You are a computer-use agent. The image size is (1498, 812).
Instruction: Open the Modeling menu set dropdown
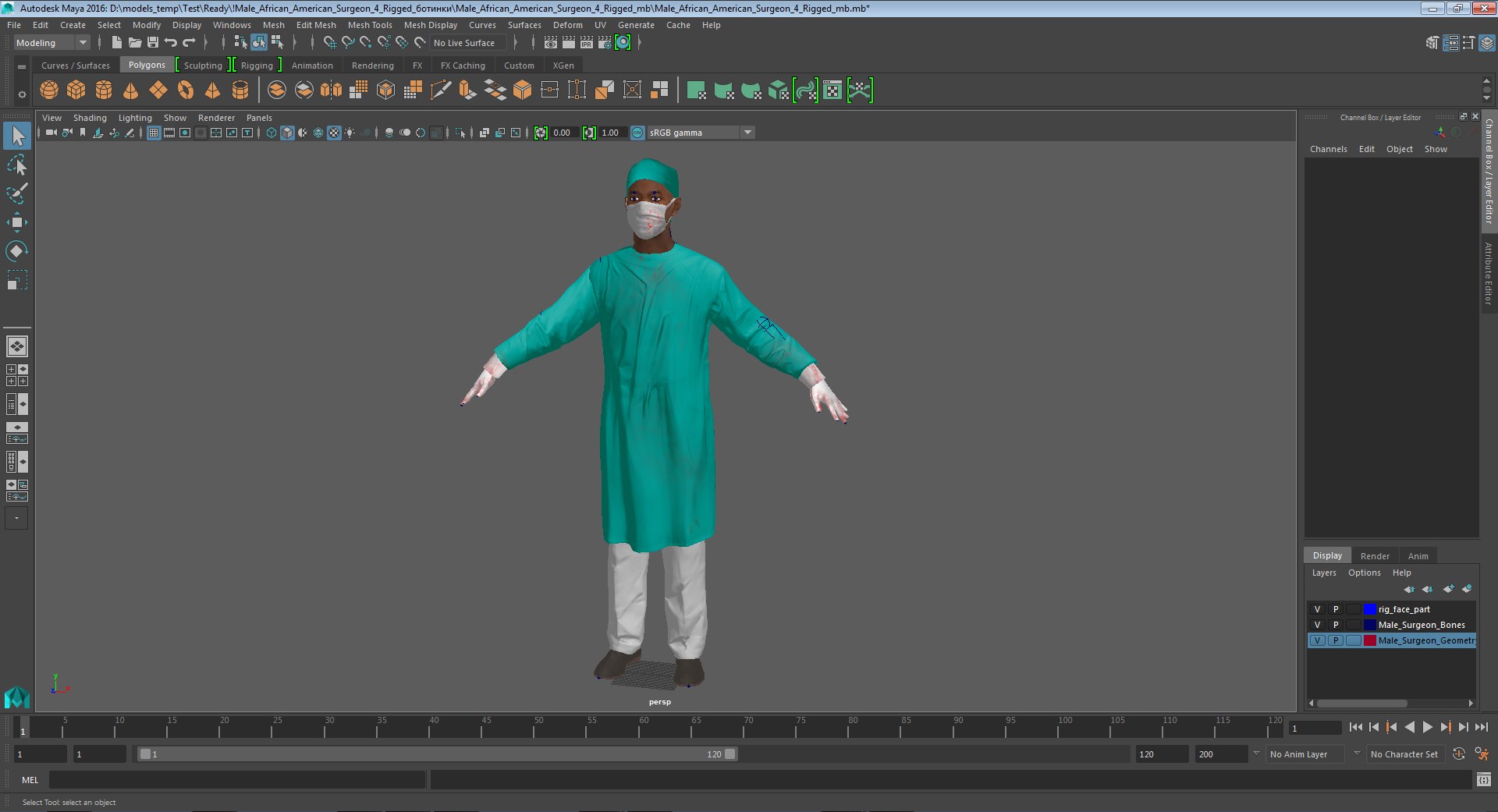click(x=51, y=43)
